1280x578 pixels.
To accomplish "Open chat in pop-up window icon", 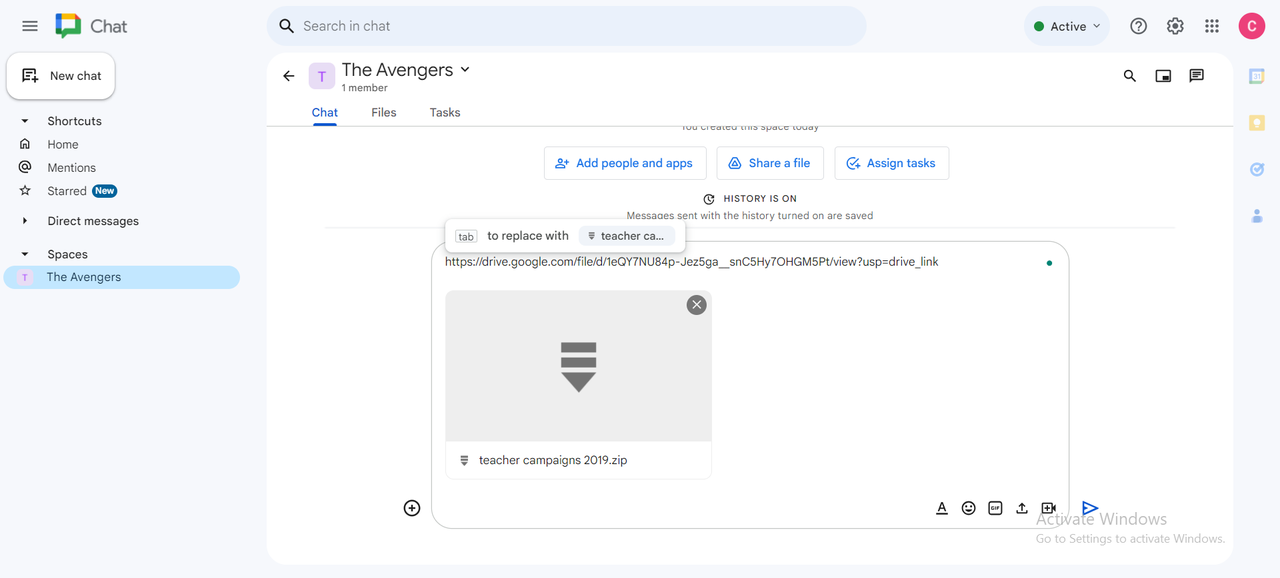I will 1163,76.
